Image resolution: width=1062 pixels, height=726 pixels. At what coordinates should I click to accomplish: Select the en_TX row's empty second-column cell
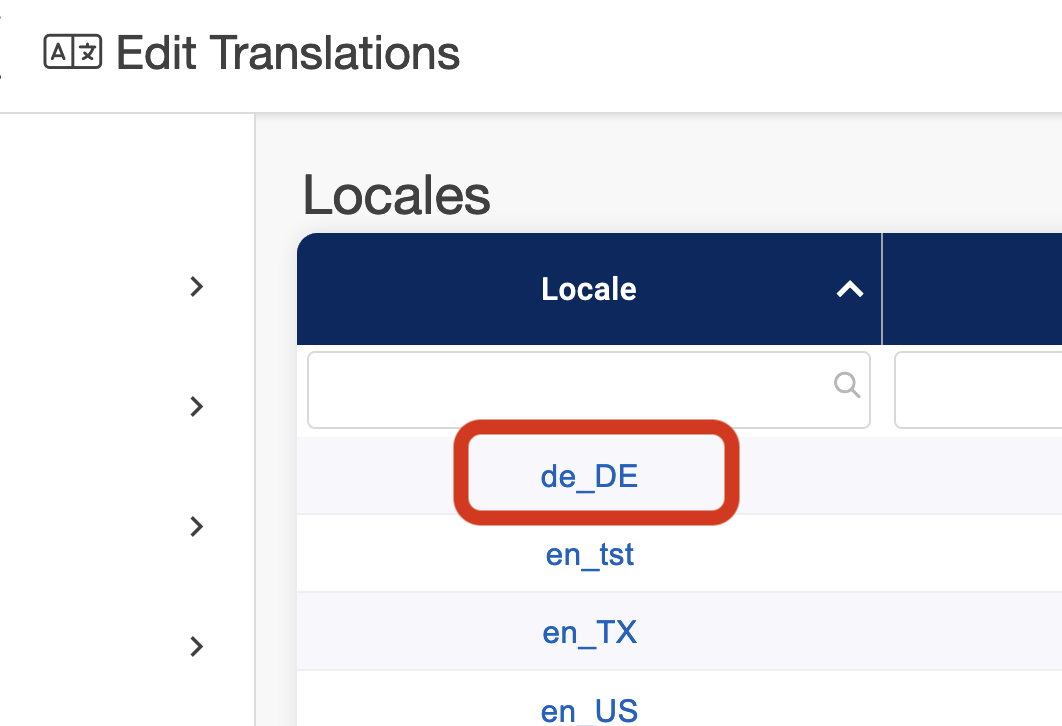click(972, 632)
